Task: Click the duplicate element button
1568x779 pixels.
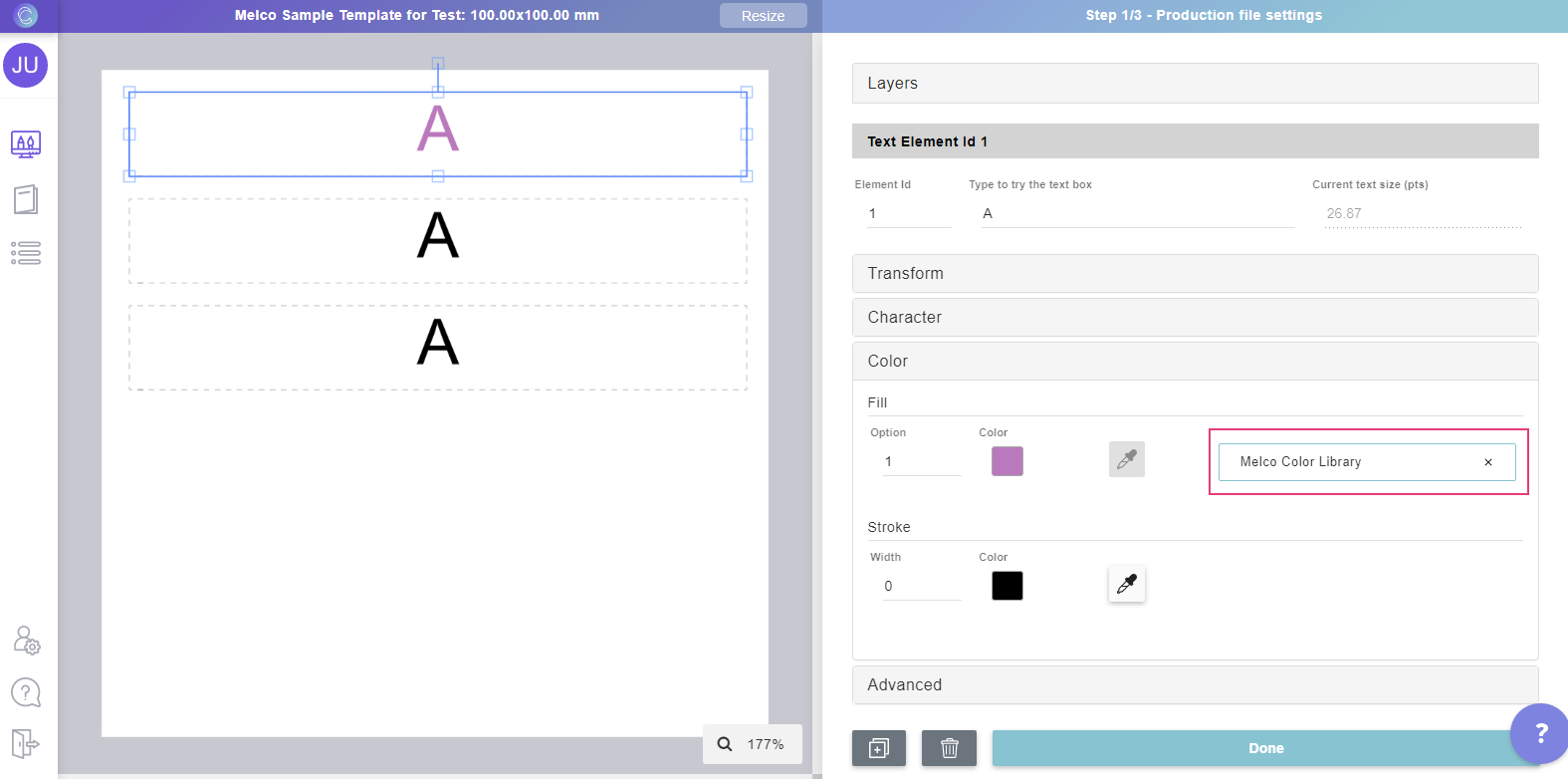Action: point(878,748)
